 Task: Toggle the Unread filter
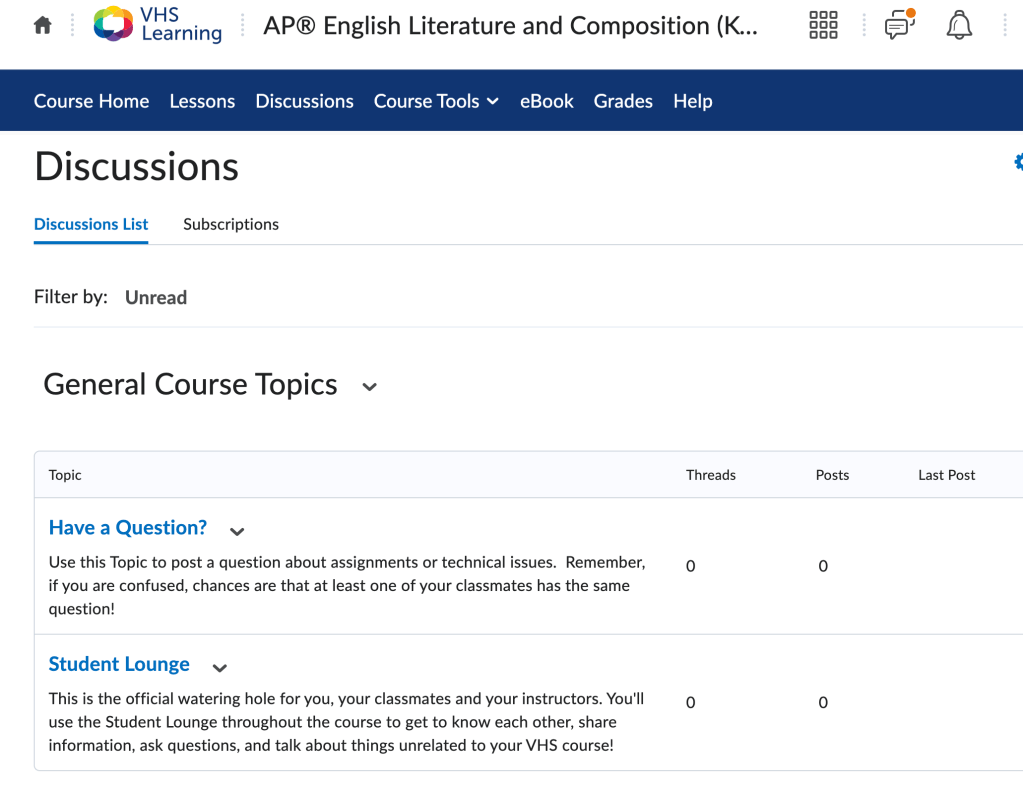(x=155, y=297)
